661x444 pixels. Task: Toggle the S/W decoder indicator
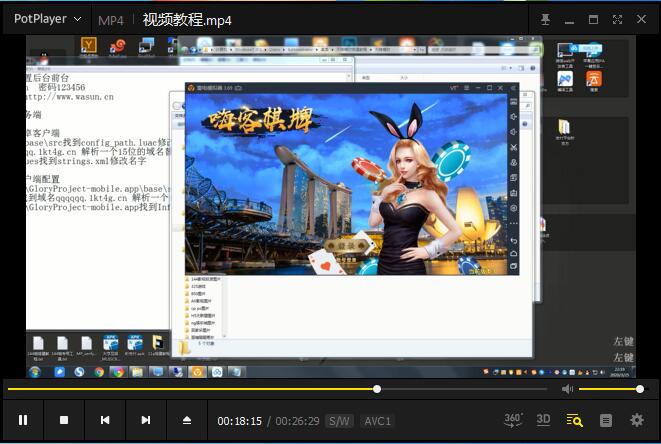click(x=339, y=421)
